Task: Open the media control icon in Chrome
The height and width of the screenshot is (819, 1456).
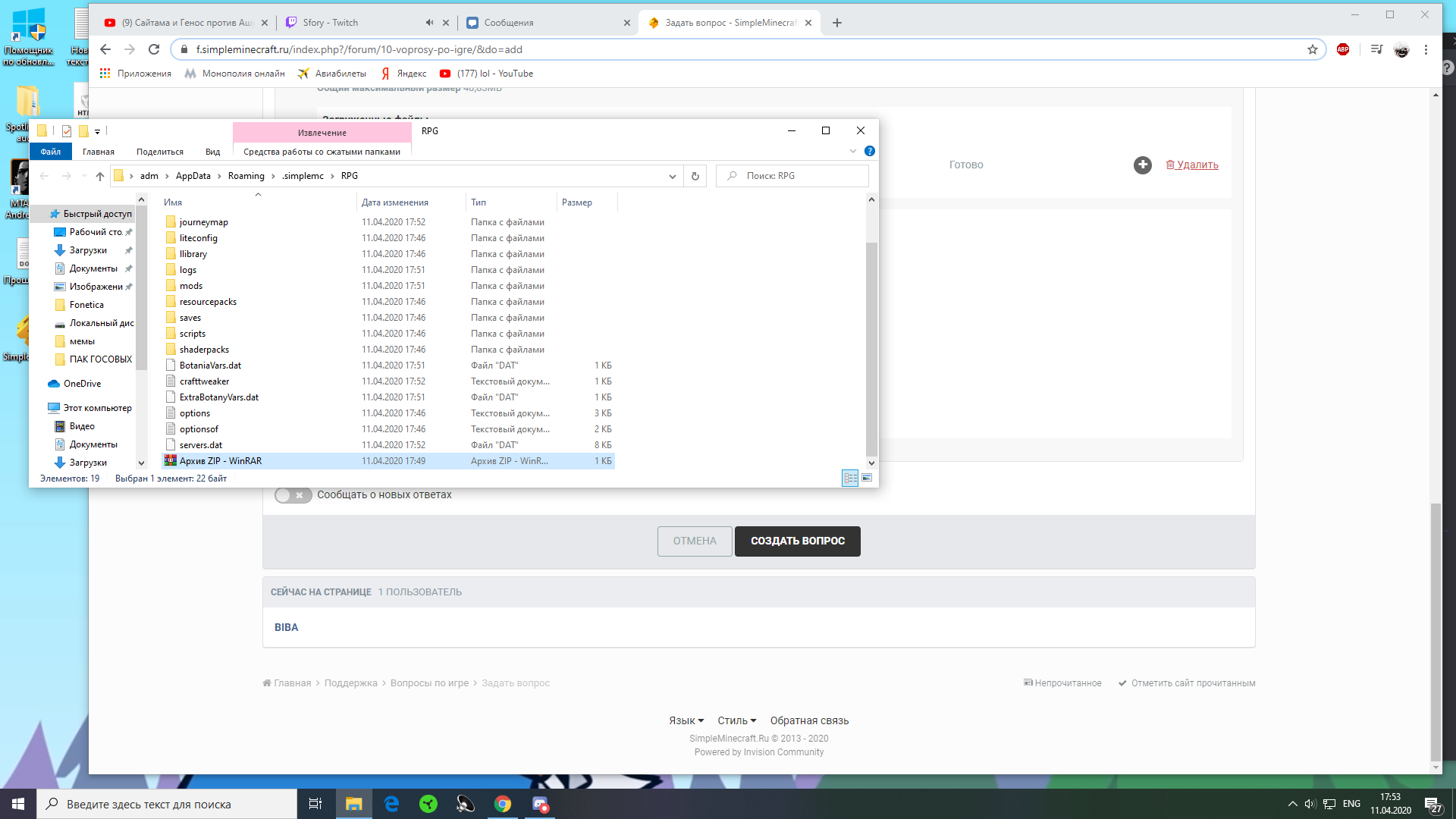Action: 1376,49
